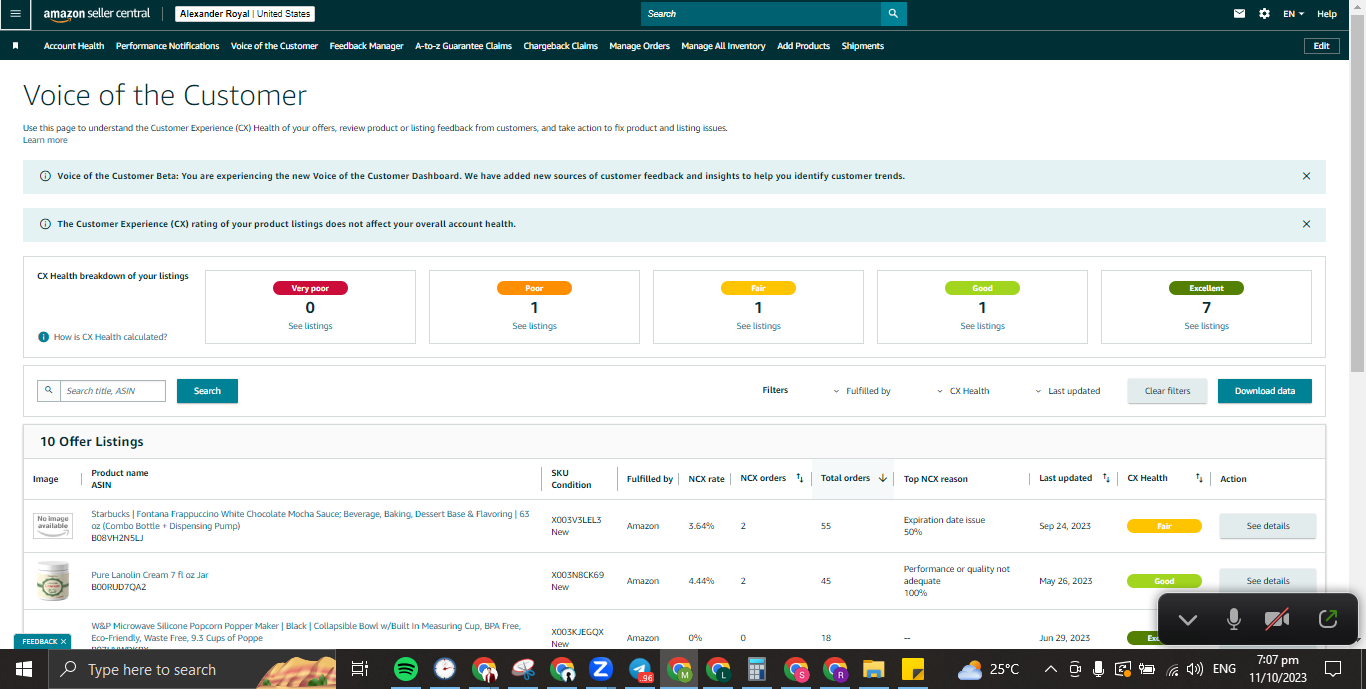Viewport: 1366px width, 689px height.
Task: Click the Learn more link
Action: (45, 140)
